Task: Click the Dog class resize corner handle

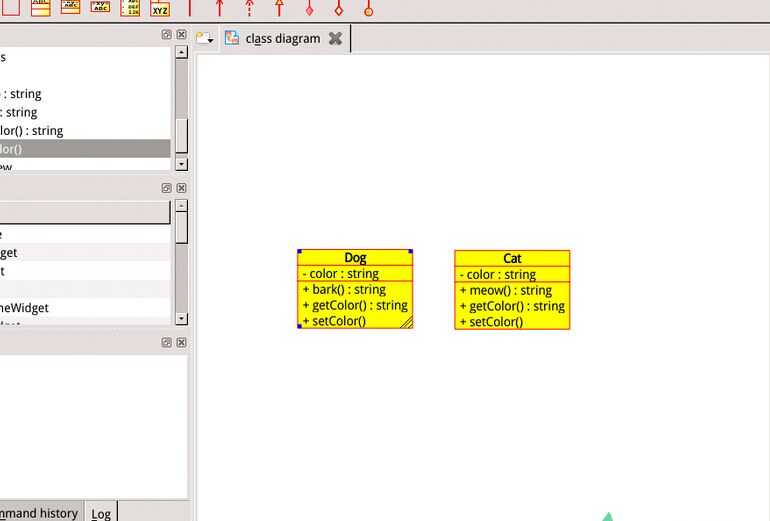Action: pyautogui.click(x=407, y=323)
